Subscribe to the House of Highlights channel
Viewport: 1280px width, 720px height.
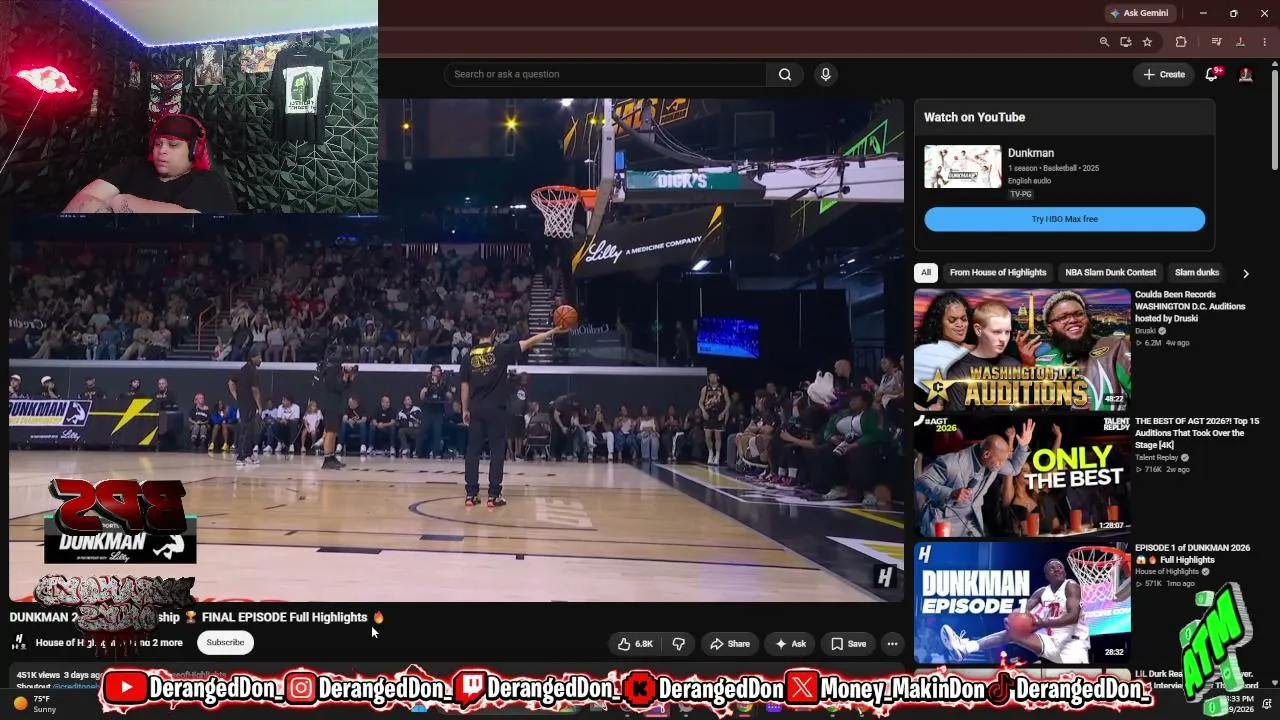(x=225, y=642)
